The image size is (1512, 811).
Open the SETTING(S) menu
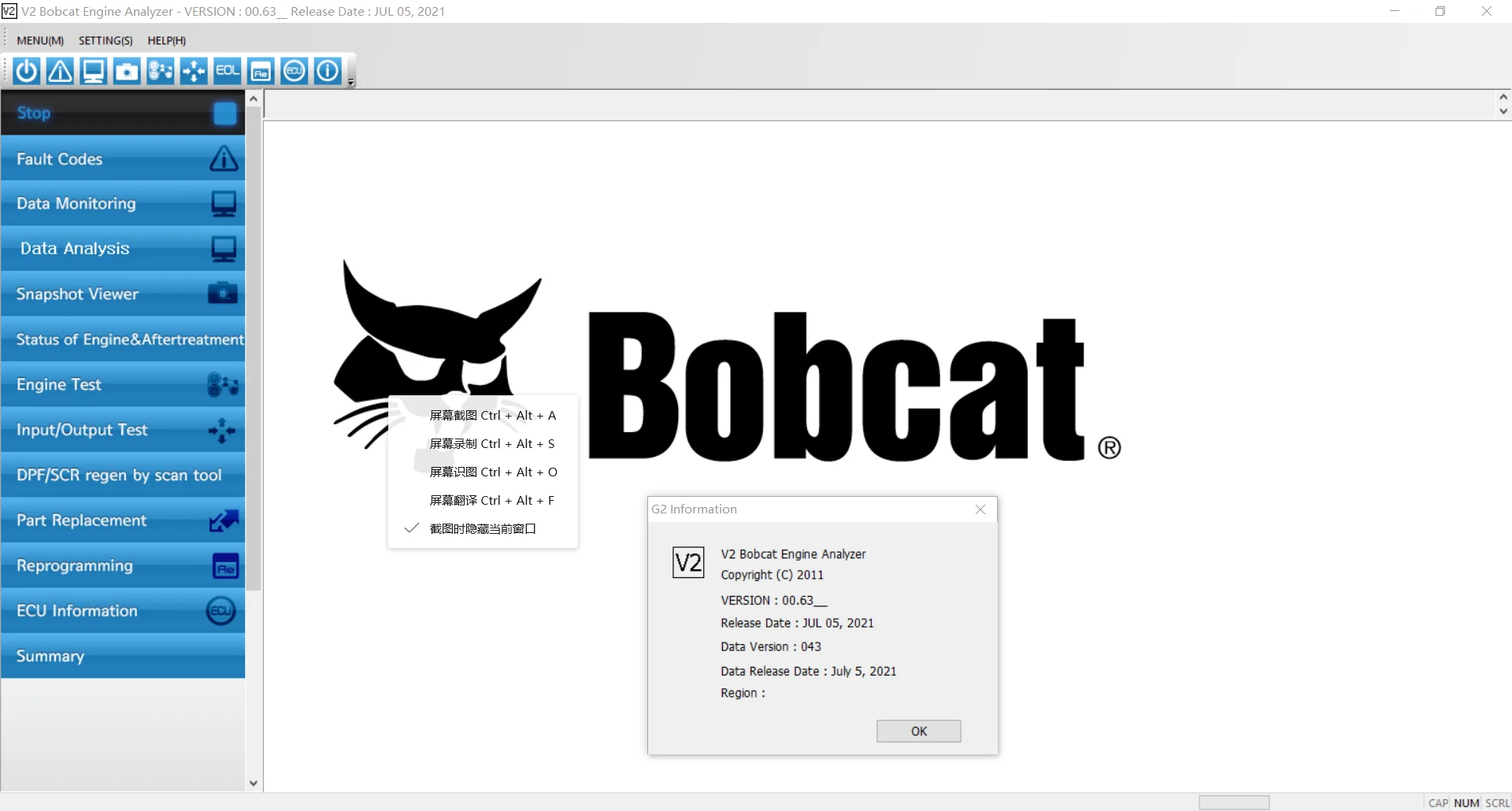(x=105, y=40)
